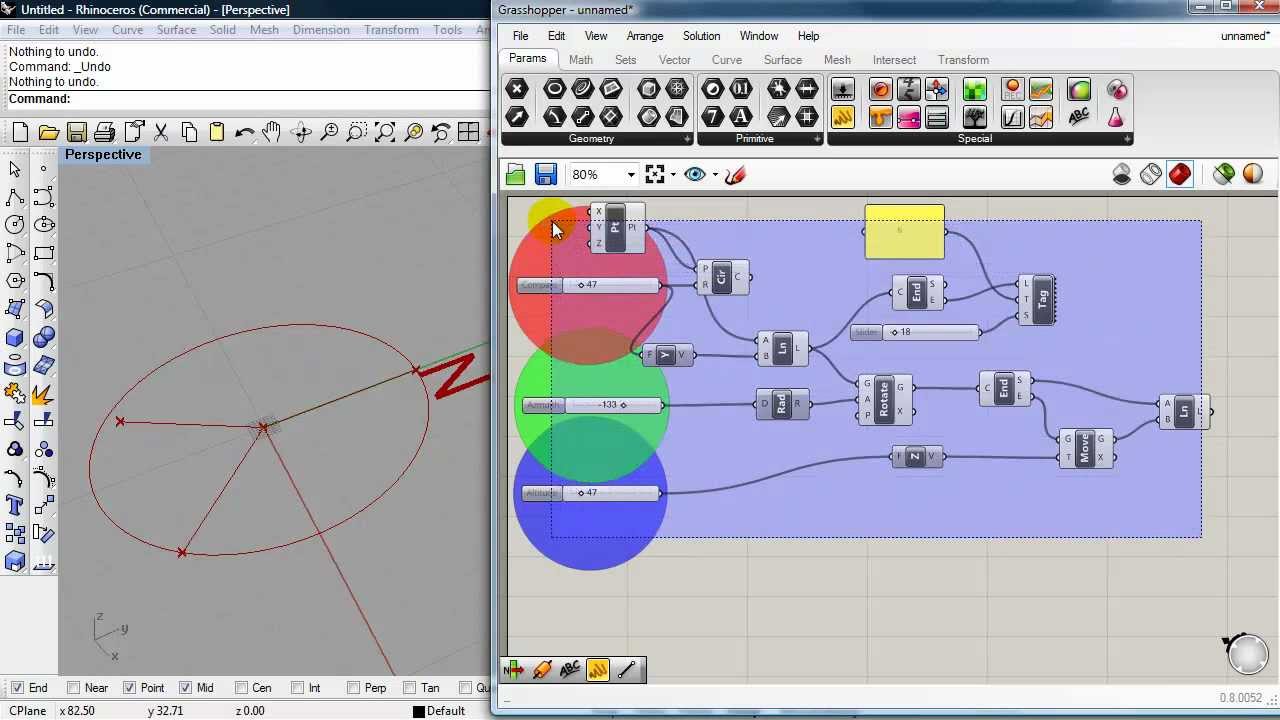Screen dimensions: 1280x720
Task: Open the preview eye dropdown arrow
Action: pyautogui.click(x=715, y=175)
